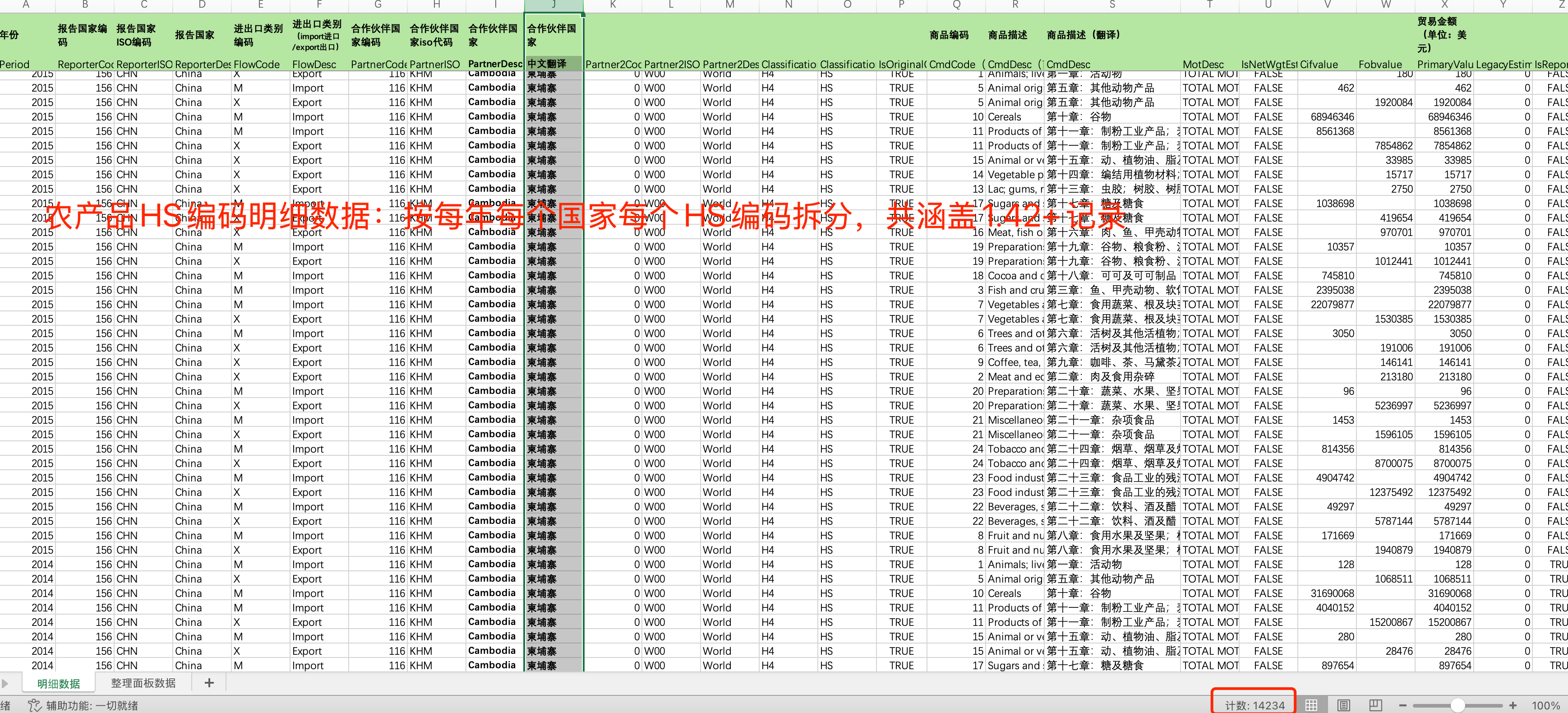Click accessibility checker status icon

(x=35, y=705)
